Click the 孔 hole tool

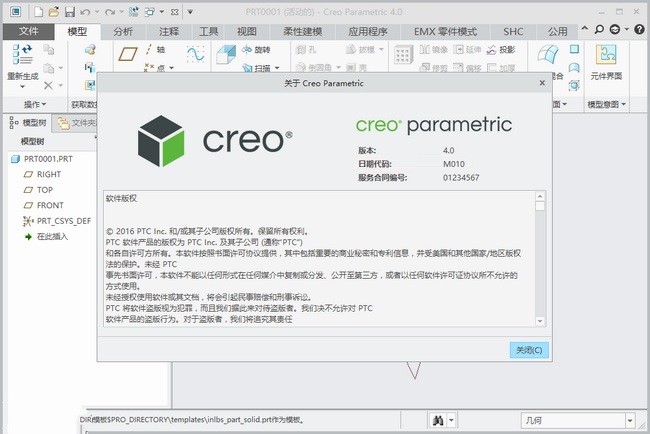coord(306,50)
